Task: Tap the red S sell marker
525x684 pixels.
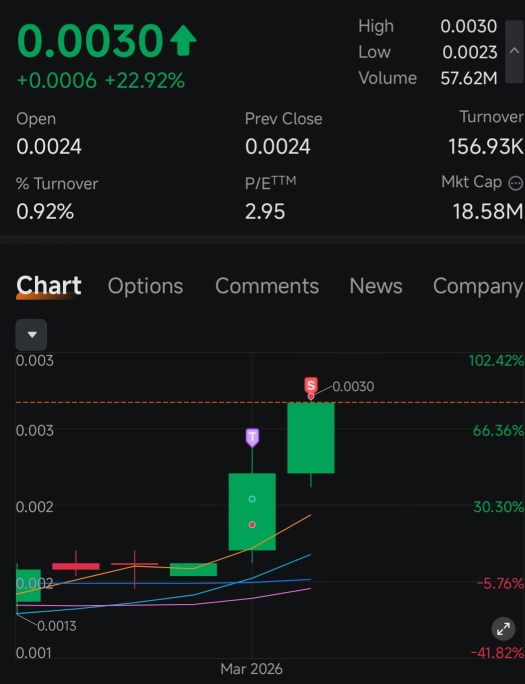Action: coord(310,386)
